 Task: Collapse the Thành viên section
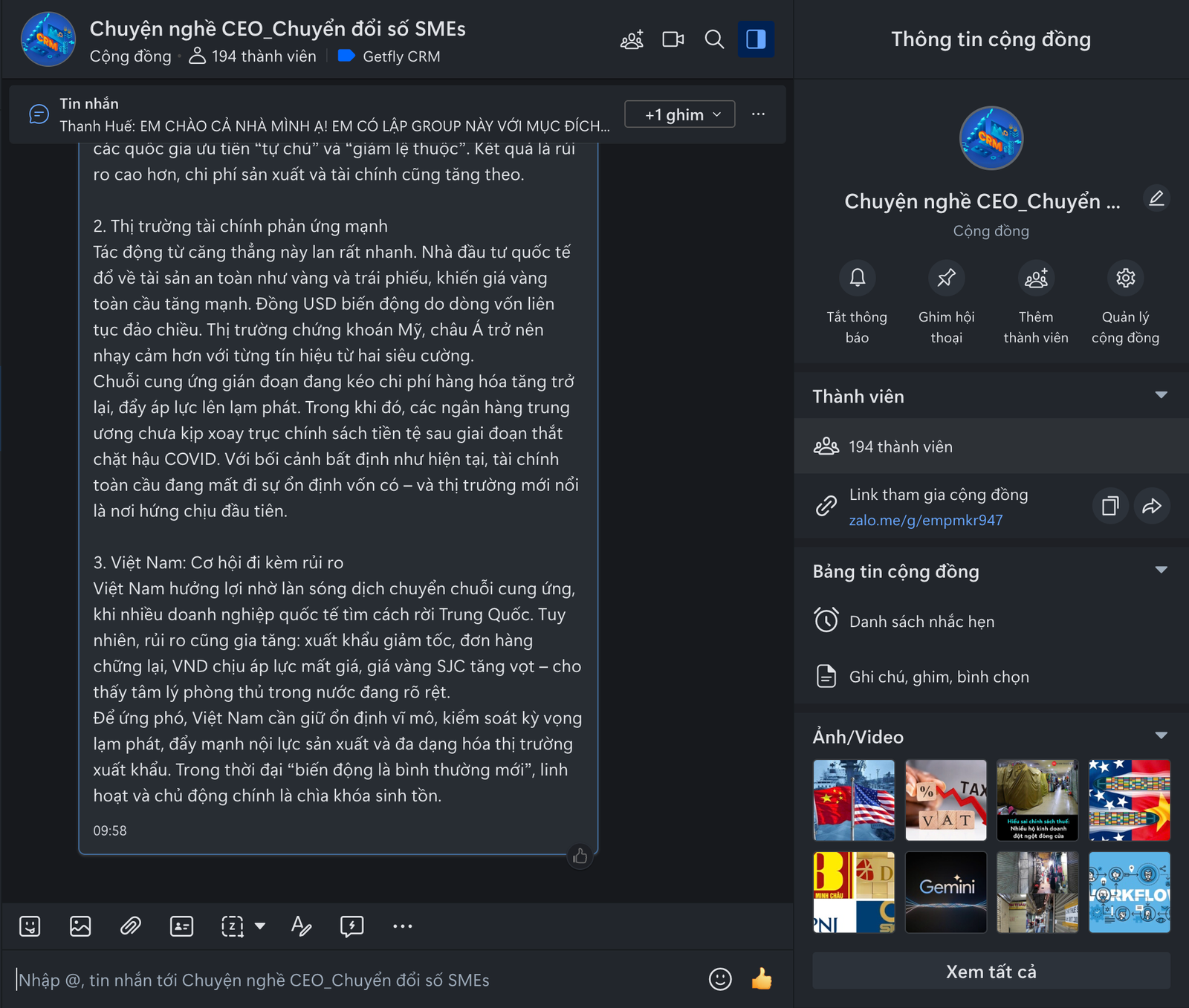tap(1161, 396)
